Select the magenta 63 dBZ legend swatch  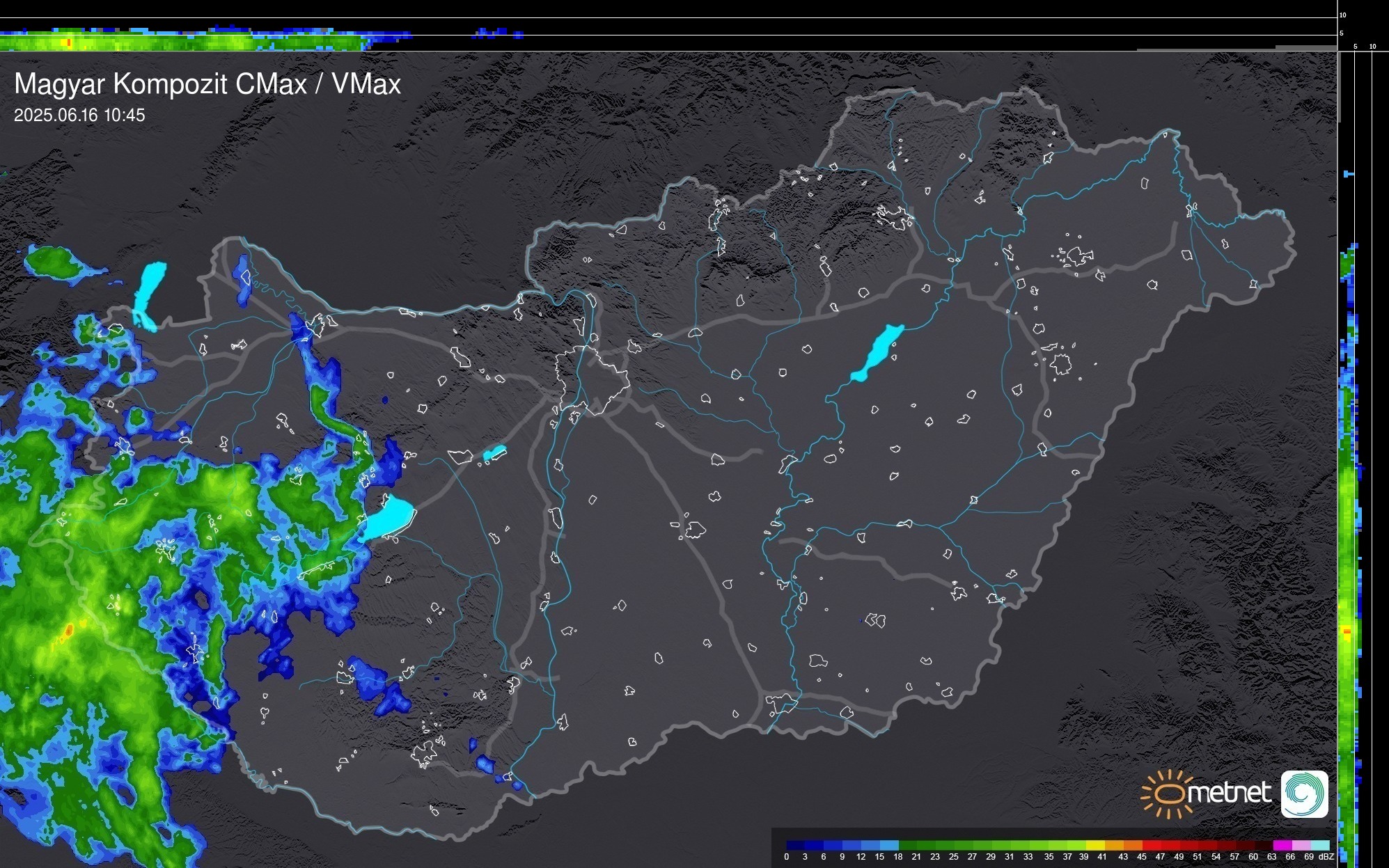(x=1282, y=845)
